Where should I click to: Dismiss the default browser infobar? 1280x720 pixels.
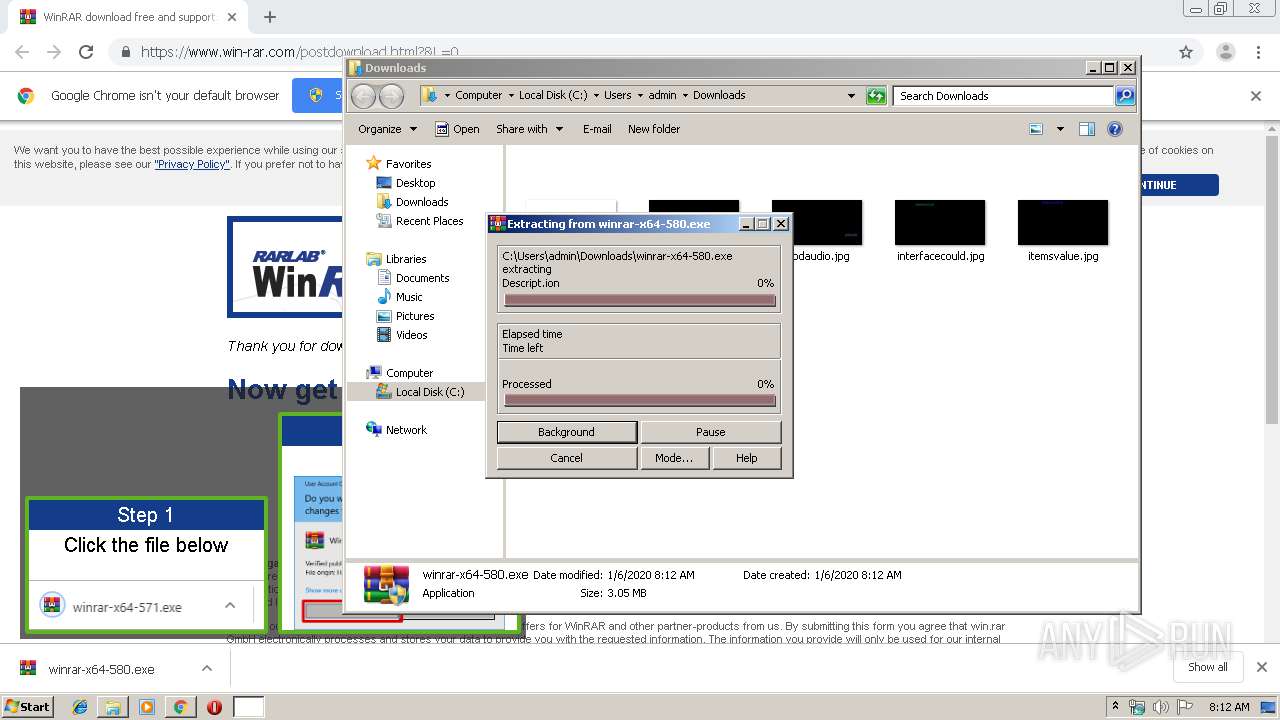tap(1256, 96)
